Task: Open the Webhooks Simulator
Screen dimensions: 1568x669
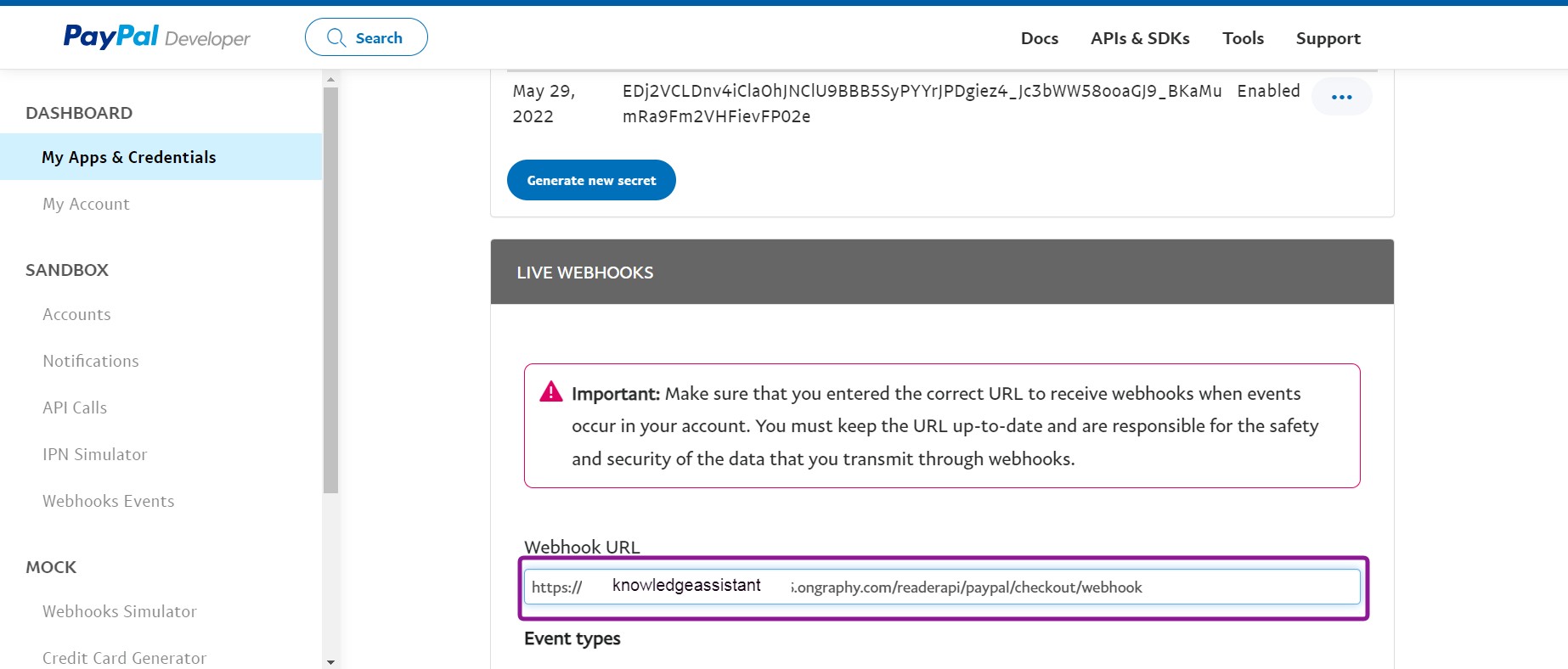Action: pyautogui.click(x=120, y=611)
